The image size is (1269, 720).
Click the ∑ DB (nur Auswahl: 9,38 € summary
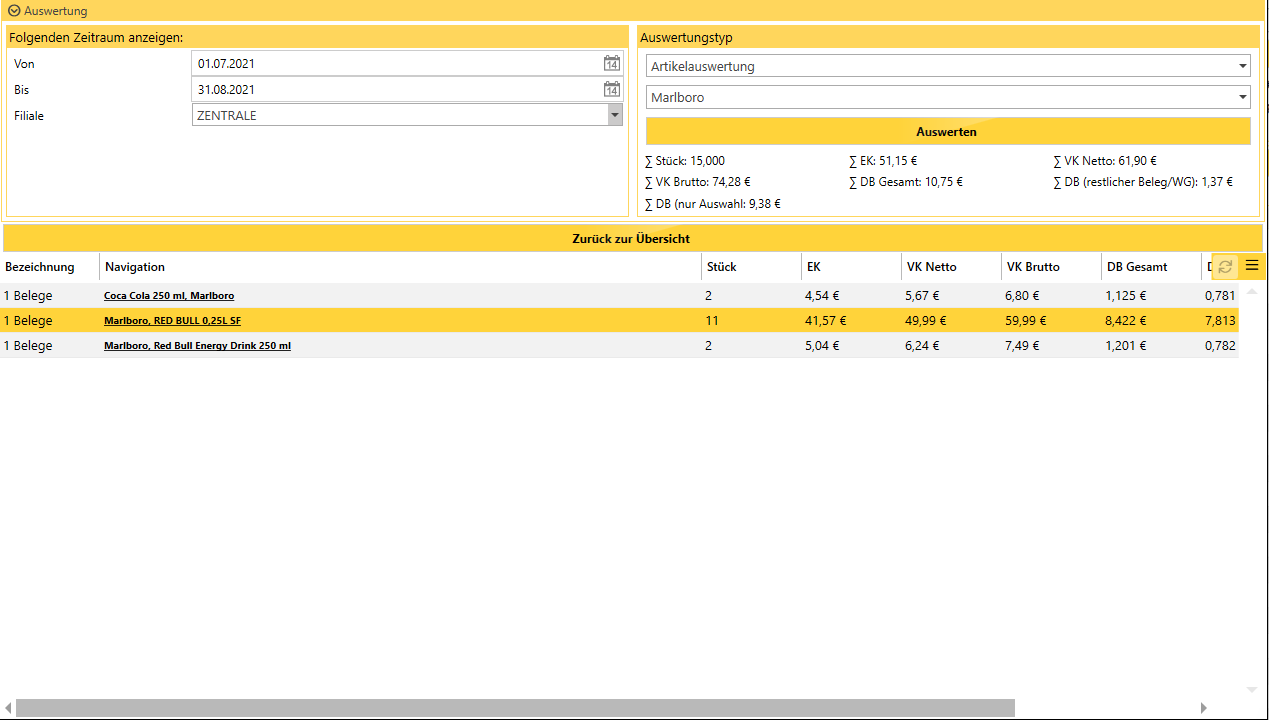tap(713, 204)
